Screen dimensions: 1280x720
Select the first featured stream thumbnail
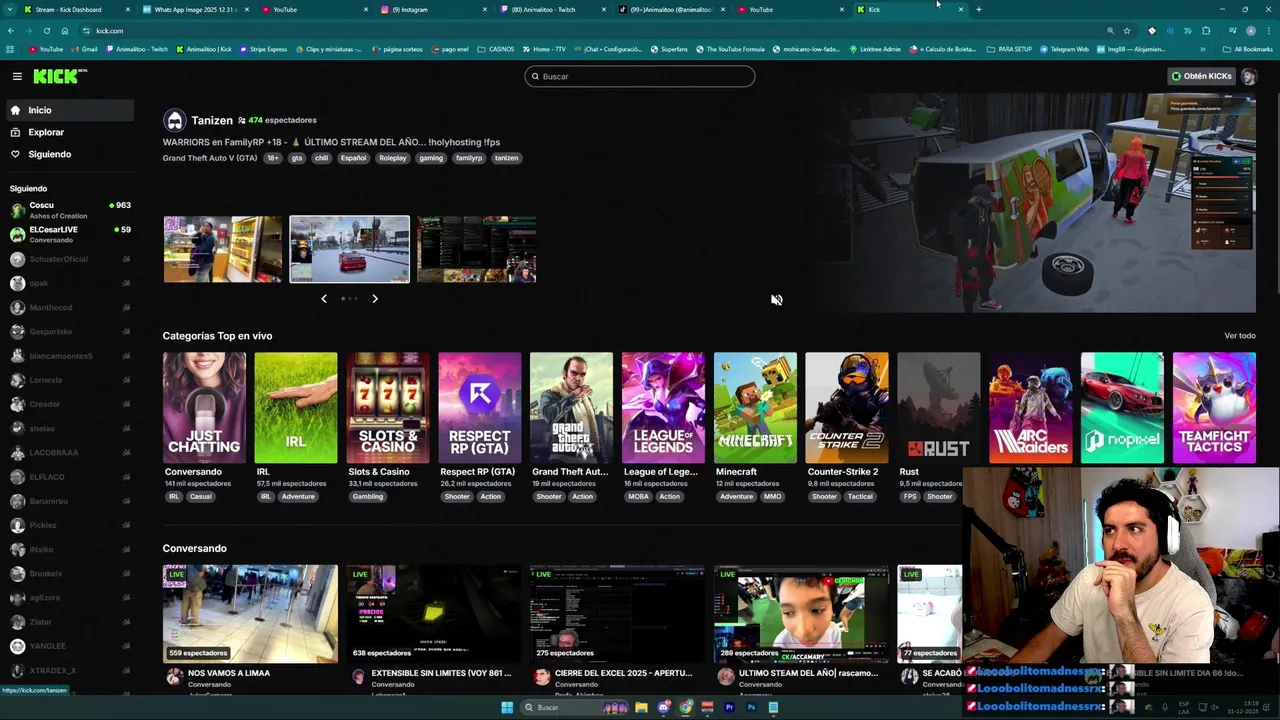point(223,249)
